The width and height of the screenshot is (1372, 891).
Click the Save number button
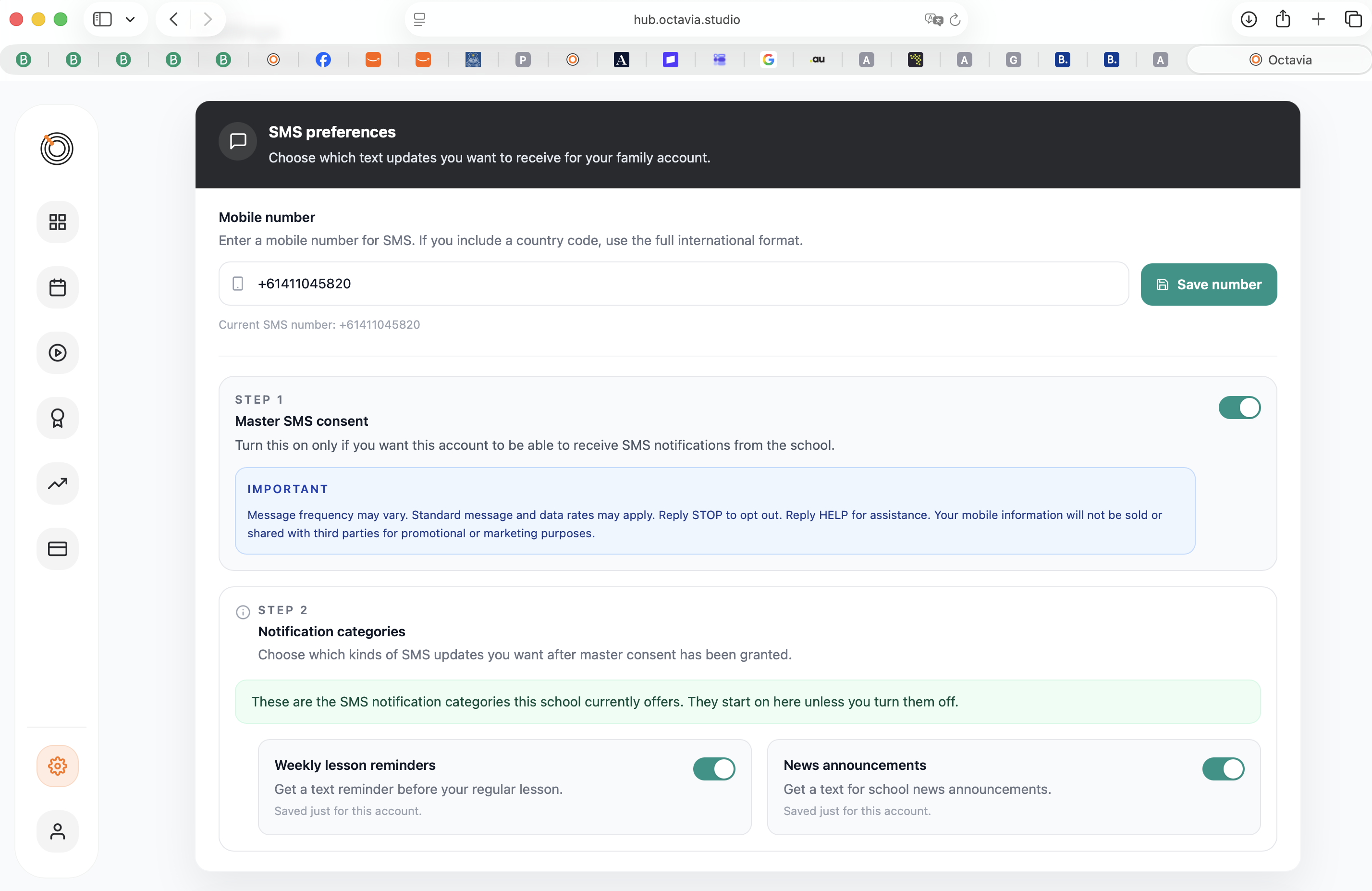point(1208,285)
